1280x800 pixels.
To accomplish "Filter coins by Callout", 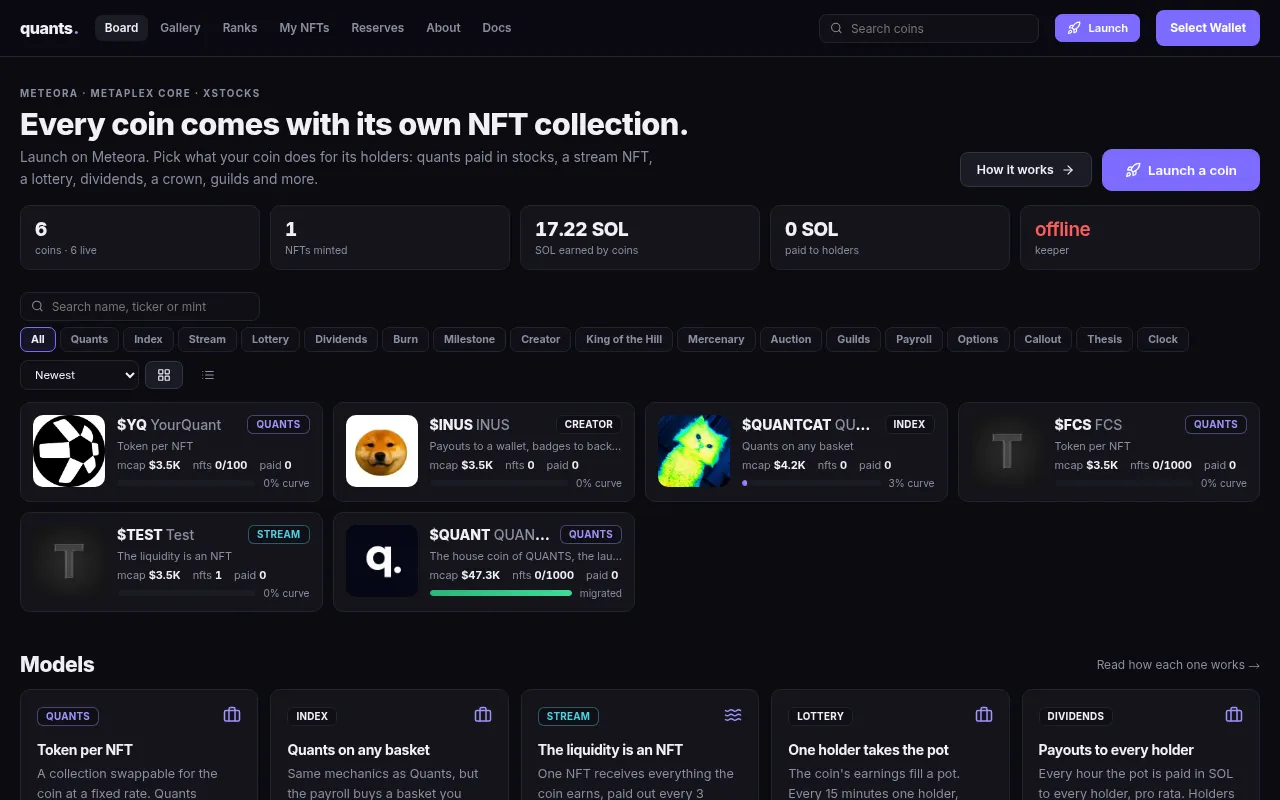I will [x=1043, y=339].
